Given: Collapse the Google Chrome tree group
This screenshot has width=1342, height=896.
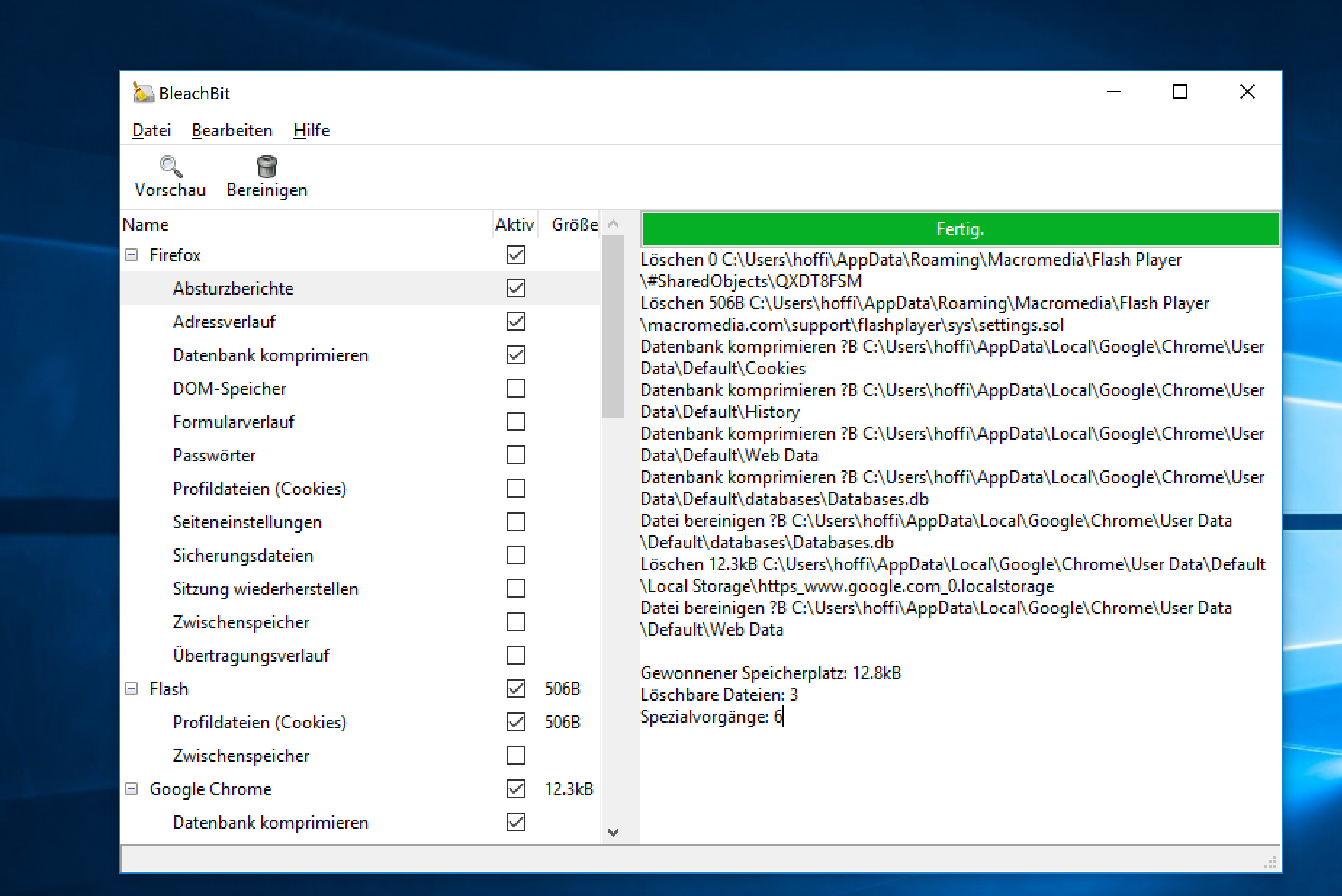Looking at the screenshot, I should 131,789.
